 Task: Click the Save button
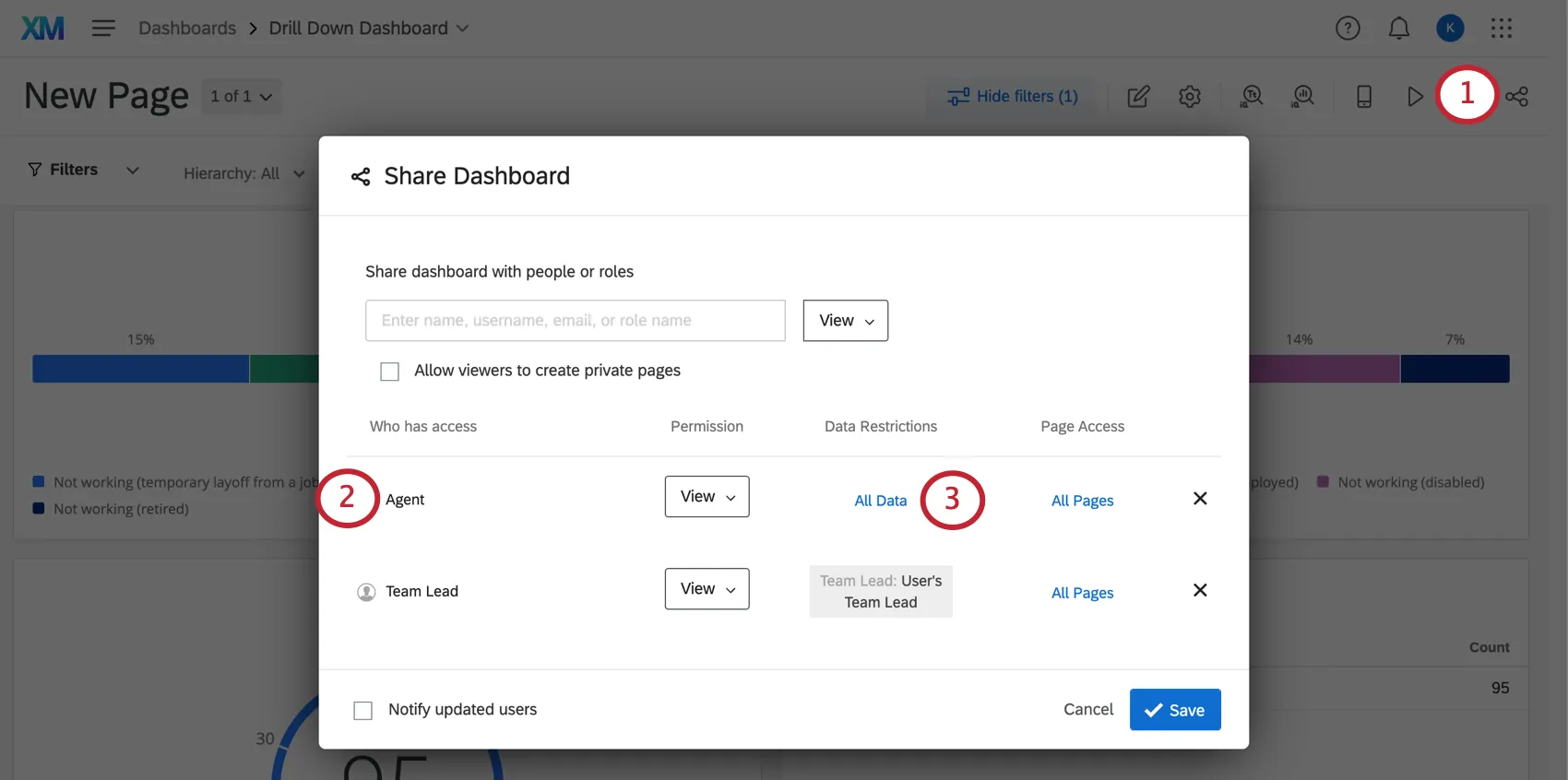pyautogui.click(x=1174, y=710)
